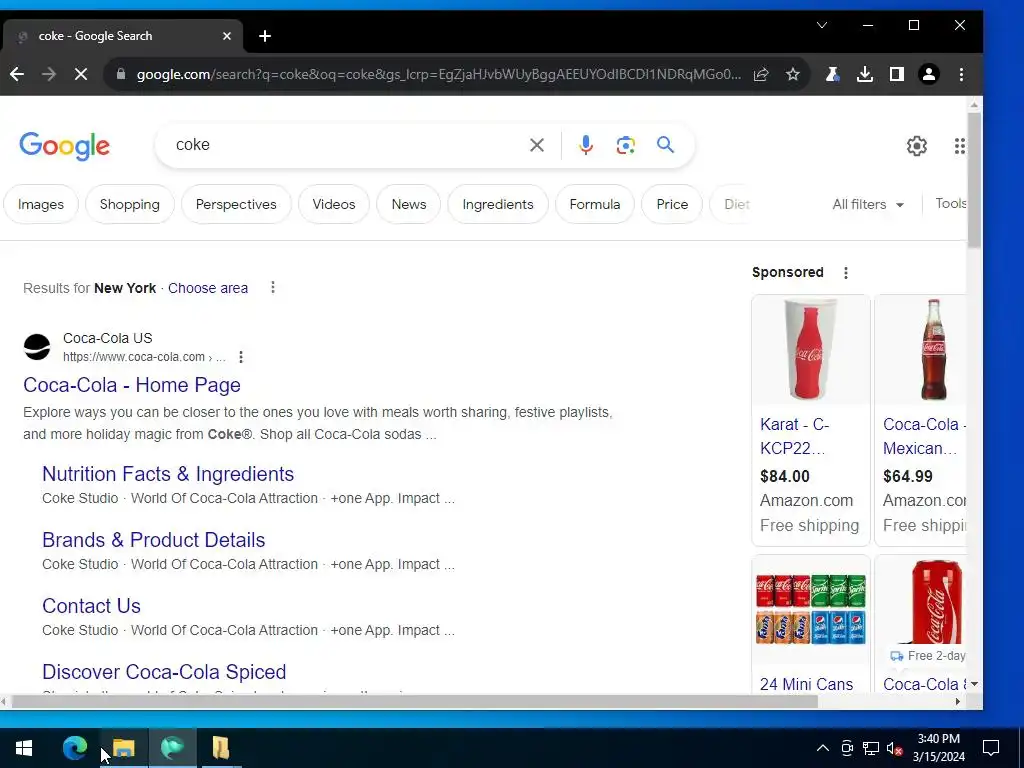Toggle the browser side panel

pos(897,74)
